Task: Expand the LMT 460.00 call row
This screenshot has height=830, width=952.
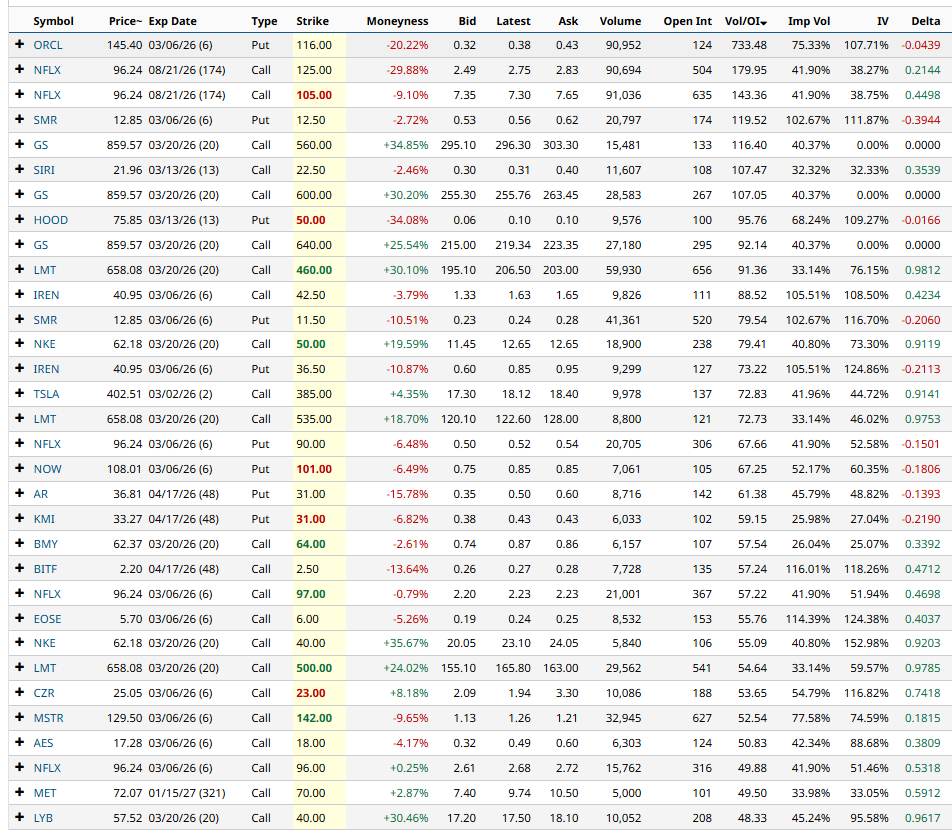Action: coord(19,270)
